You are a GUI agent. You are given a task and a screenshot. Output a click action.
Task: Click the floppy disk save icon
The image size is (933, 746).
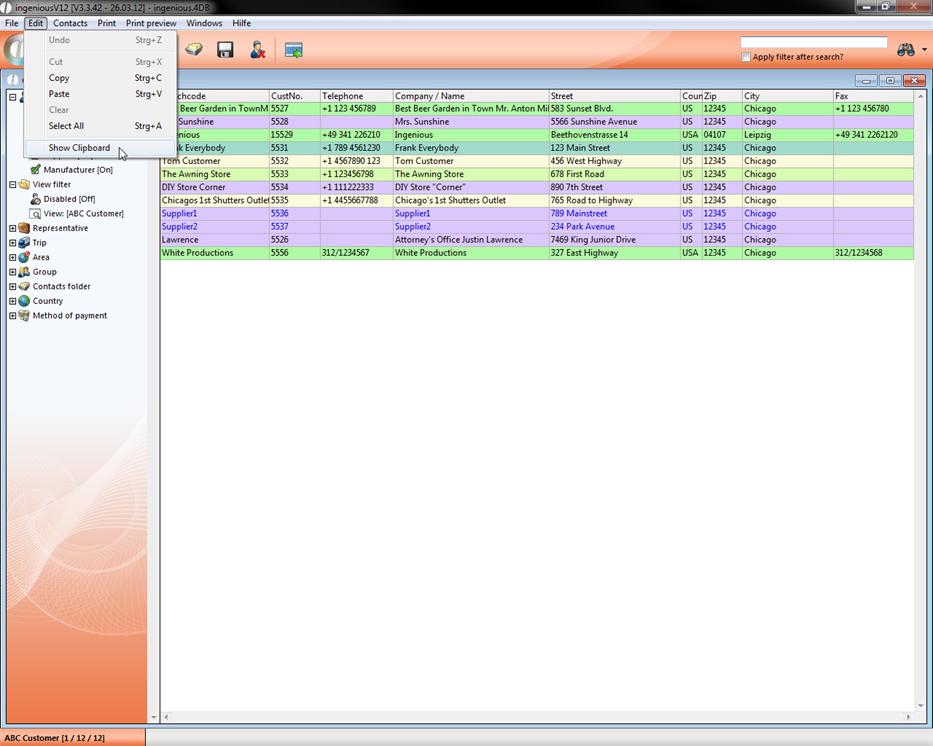click(225, 50)
